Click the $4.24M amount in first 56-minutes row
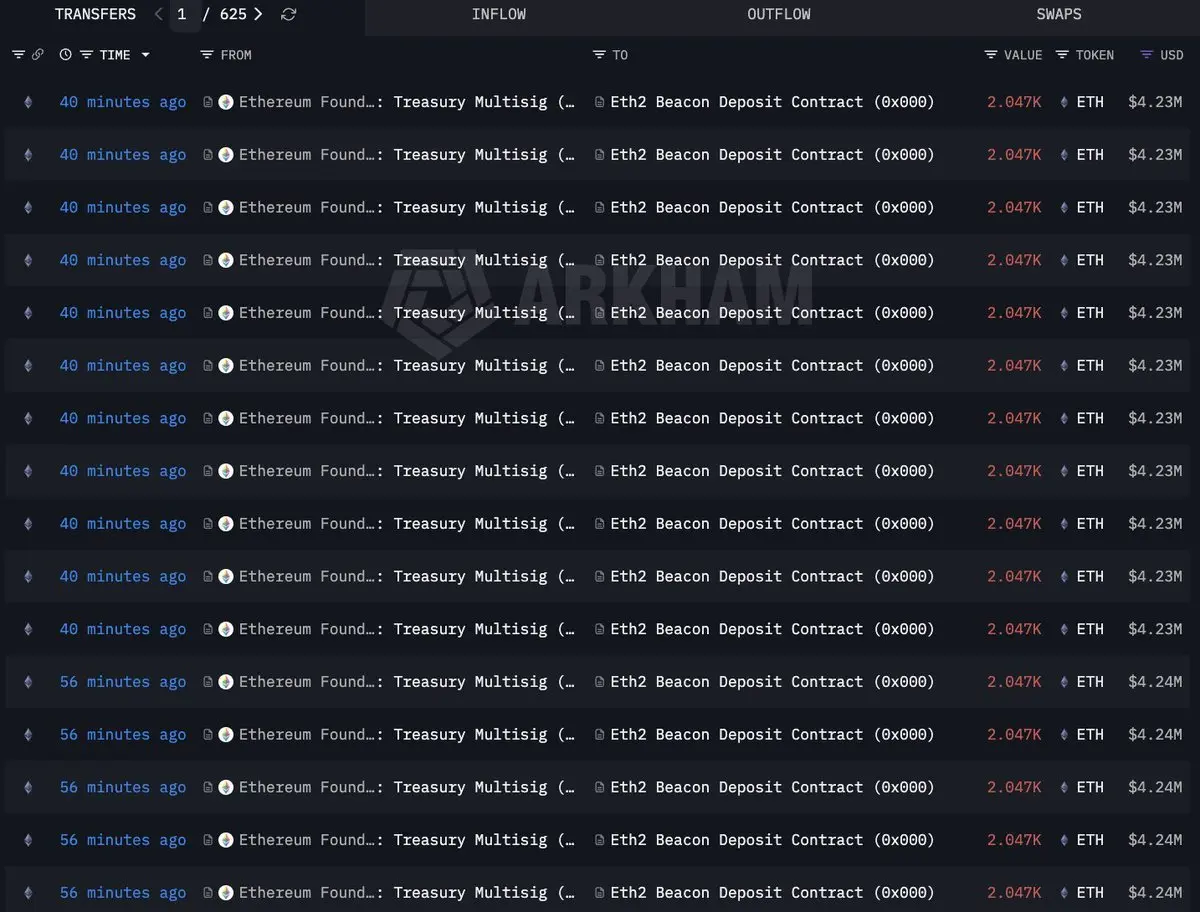This screenshot has width=1200, height=912. tap(1155, 682)
